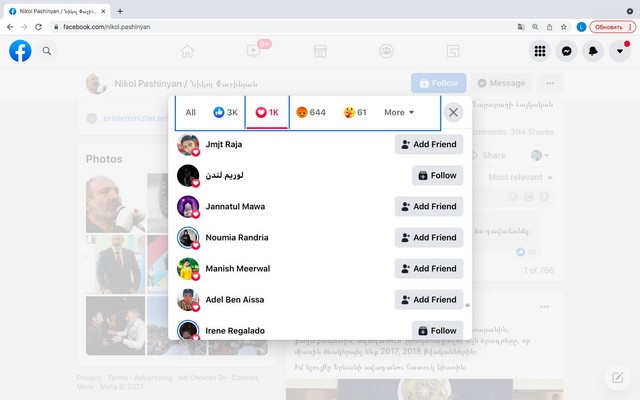Open the post three-dot options menu

coord(544,307)
